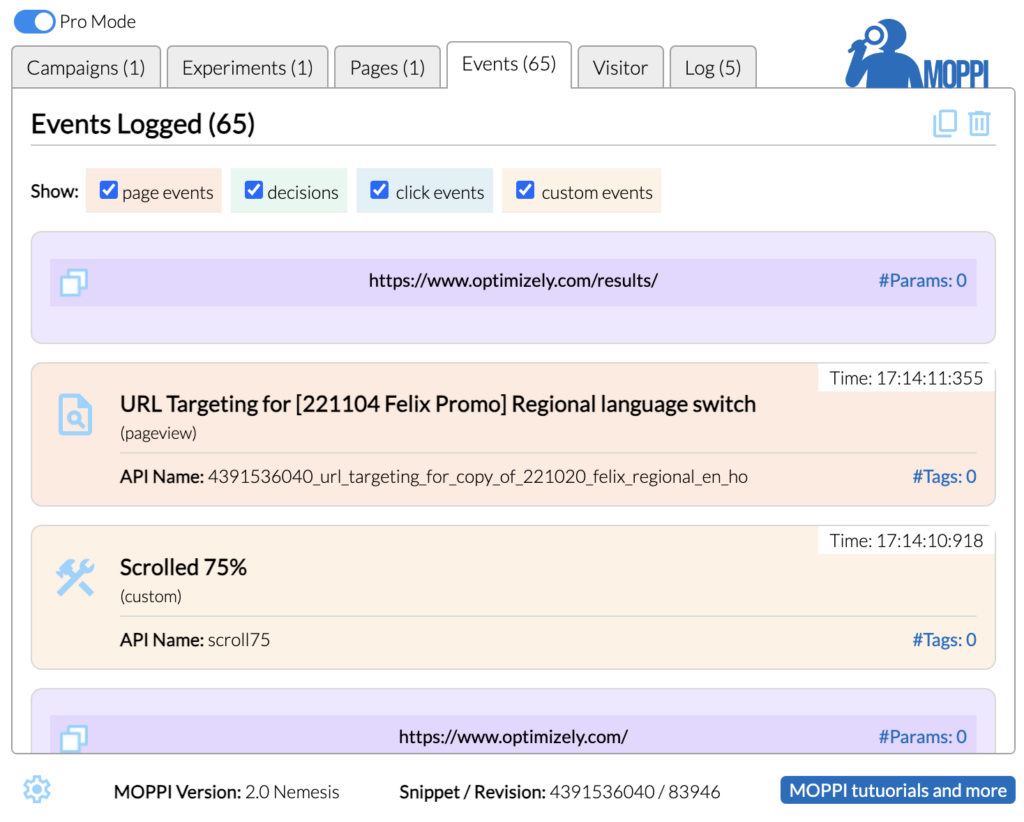Click pageview icon on URL Targeting event
Image resolution: width=1024 pixels, height=822 pixels.
pyautogui.click(x=75, y=415)
